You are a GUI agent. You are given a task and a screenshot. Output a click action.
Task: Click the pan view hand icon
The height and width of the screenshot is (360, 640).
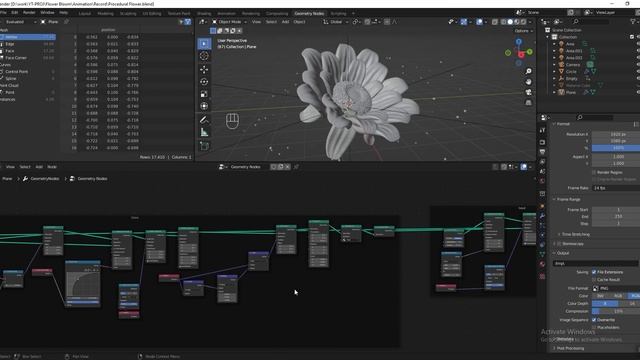529,82
